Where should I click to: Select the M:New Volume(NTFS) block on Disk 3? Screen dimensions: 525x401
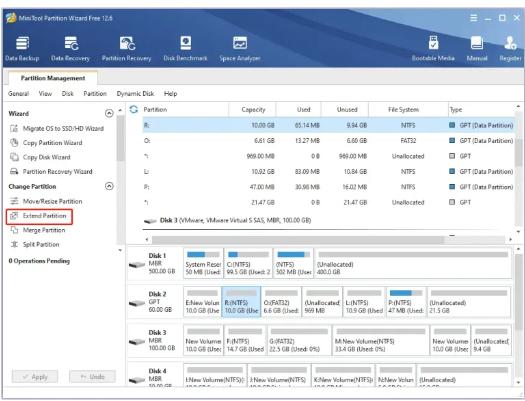pos(381,340)
